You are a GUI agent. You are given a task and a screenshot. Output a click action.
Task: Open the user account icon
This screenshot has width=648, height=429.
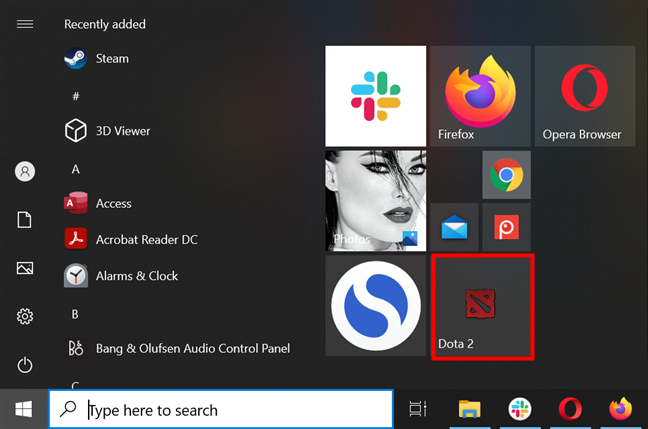tap(25, 171)
